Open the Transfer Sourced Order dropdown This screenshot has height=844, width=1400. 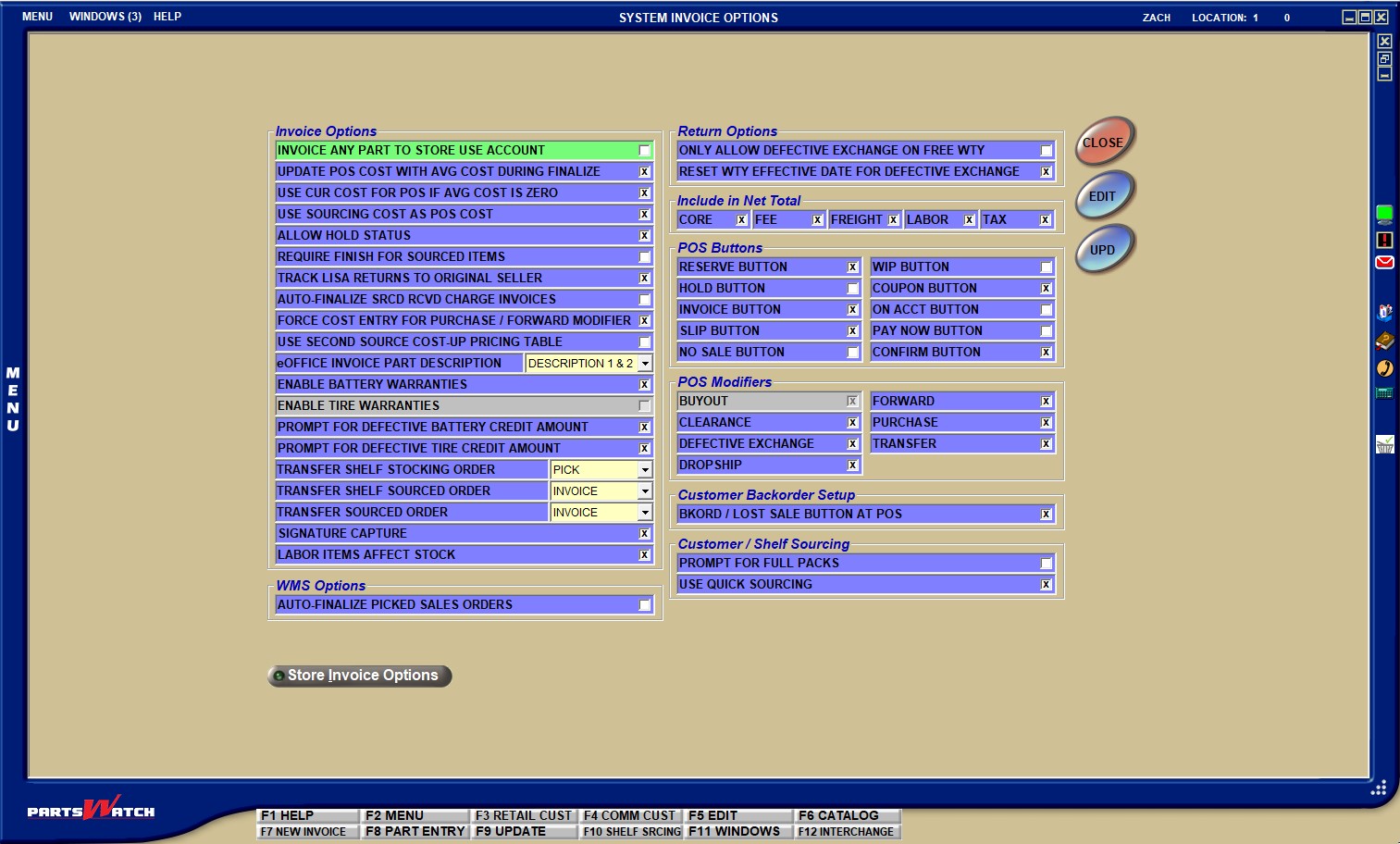[x=645, y=513]
